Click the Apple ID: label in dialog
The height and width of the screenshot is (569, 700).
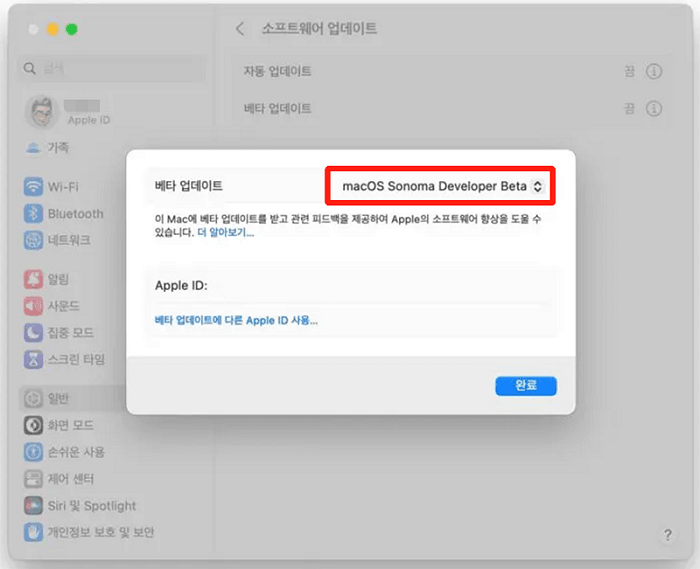[x=181, y=286]
